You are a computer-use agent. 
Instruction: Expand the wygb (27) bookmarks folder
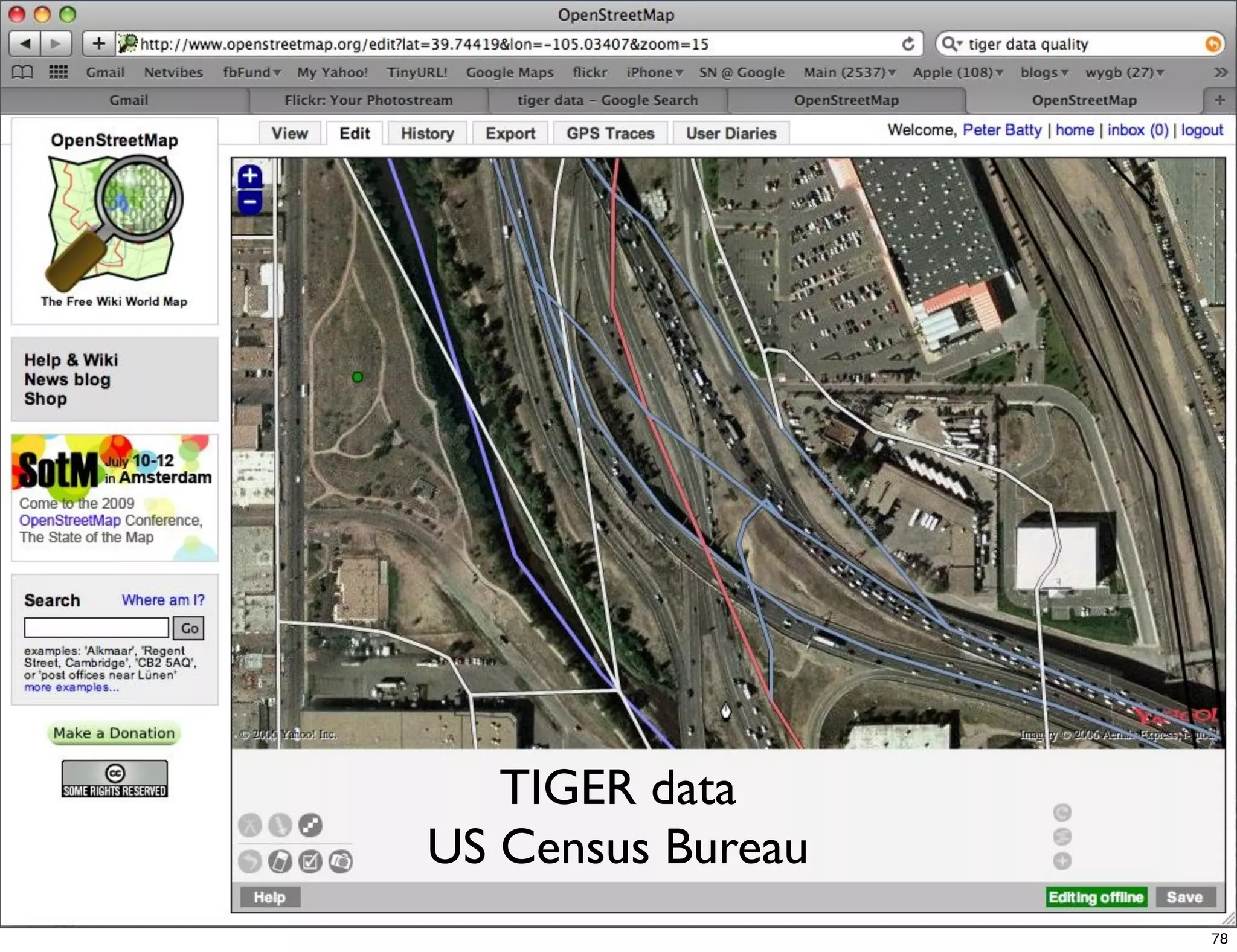[x=1125, y=72]
